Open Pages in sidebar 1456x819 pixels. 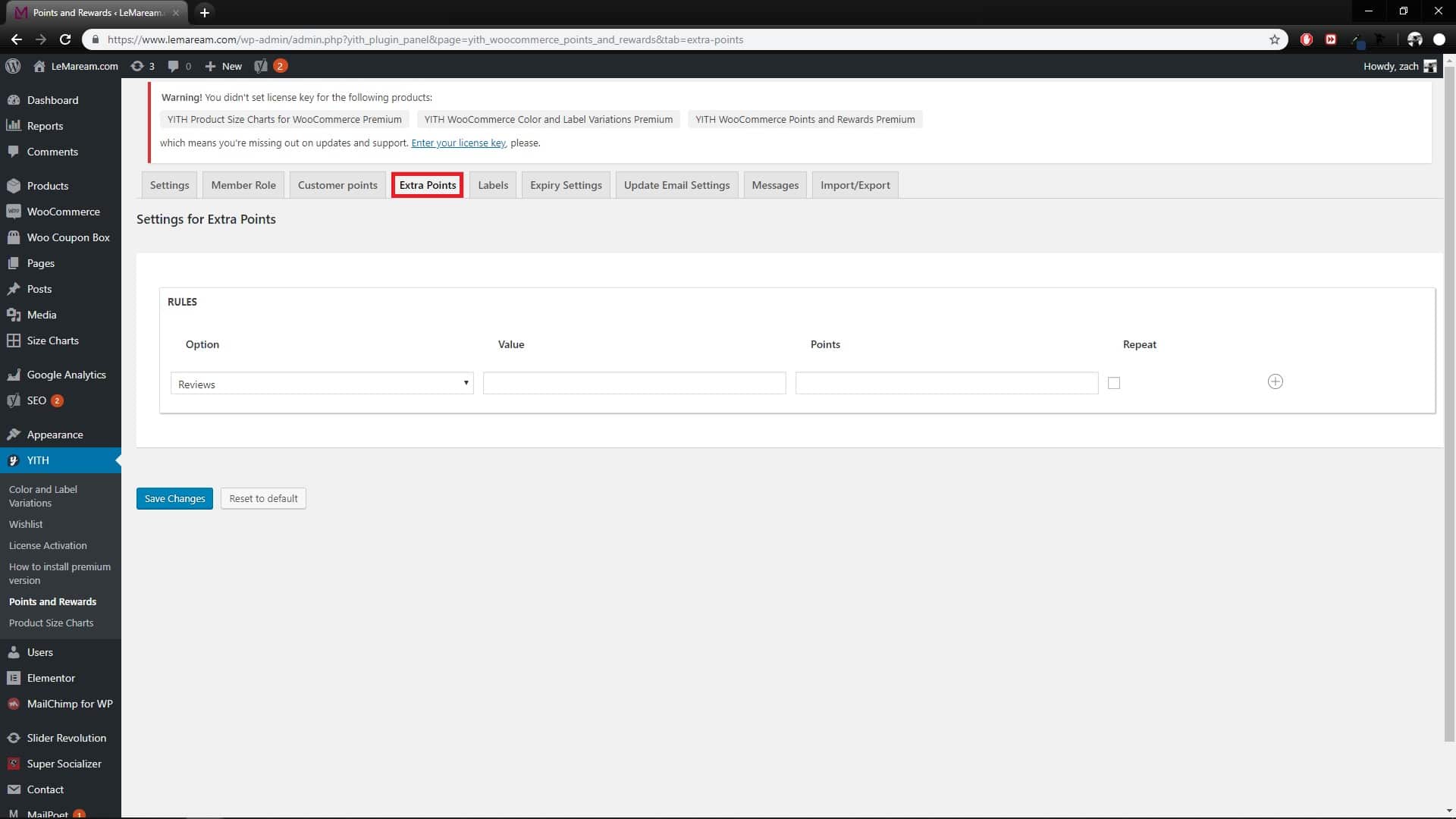click(61, 263)
